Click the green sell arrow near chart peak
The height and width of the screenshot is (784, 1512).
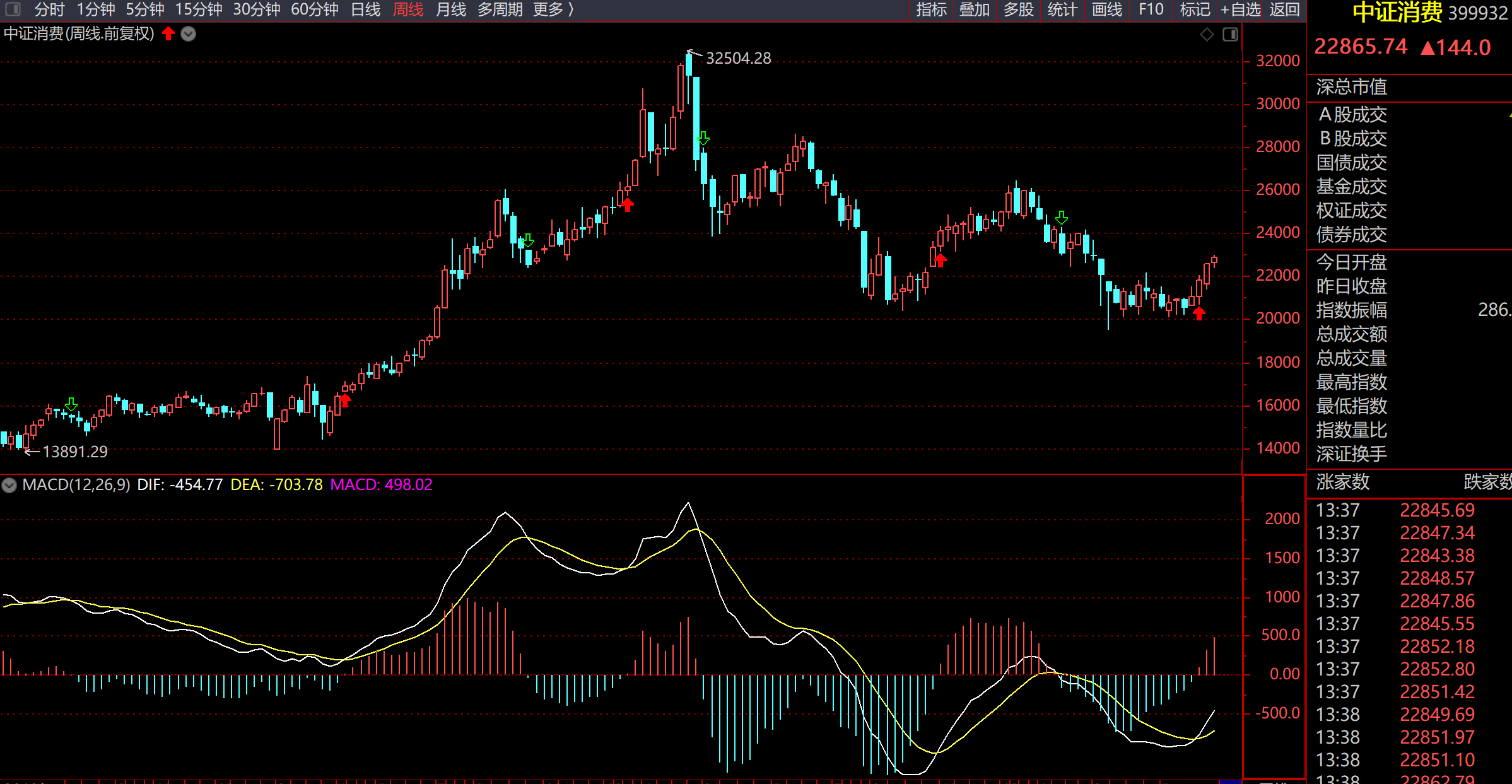704,138
